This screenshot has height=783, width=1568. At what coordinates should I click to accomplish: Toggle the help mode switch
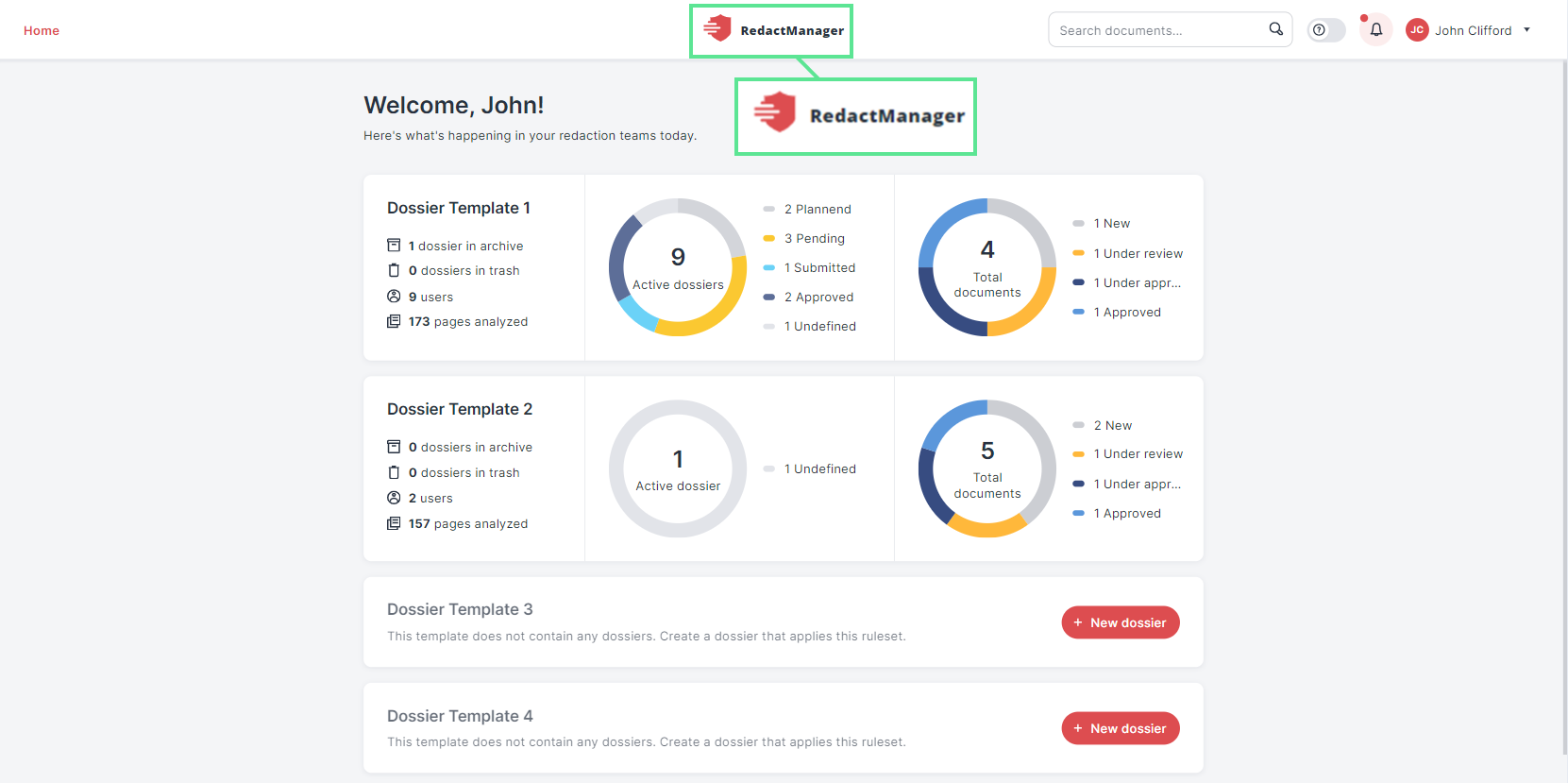coord(1326,30)
